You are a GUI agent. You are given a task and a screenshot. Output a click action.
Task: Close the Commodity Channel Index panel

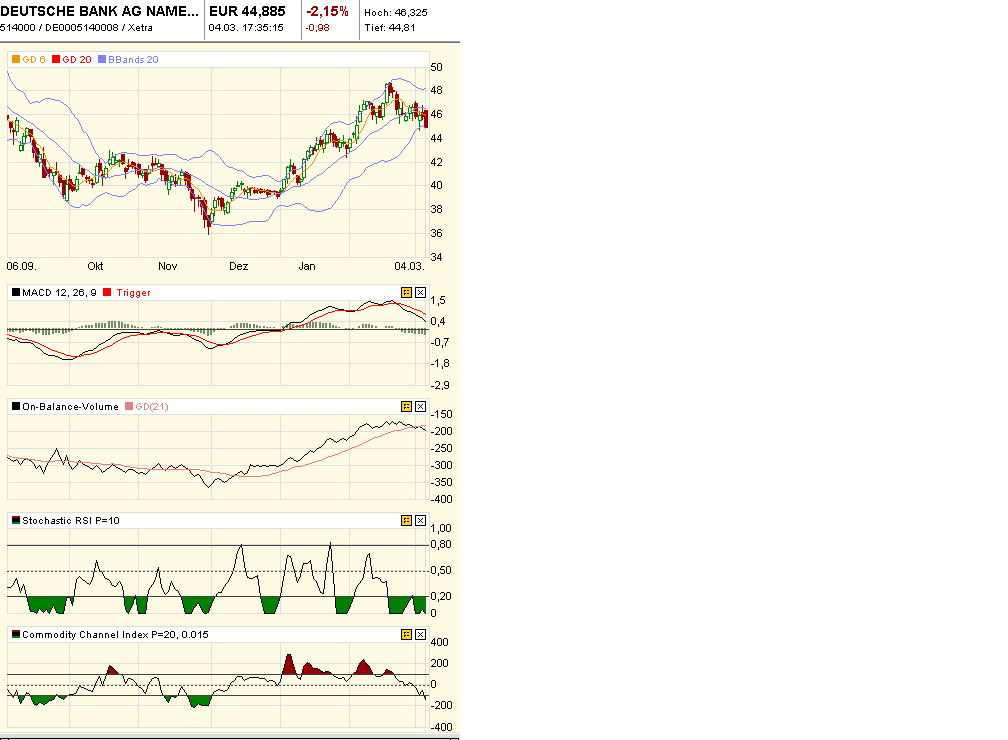tap(420, 634)
